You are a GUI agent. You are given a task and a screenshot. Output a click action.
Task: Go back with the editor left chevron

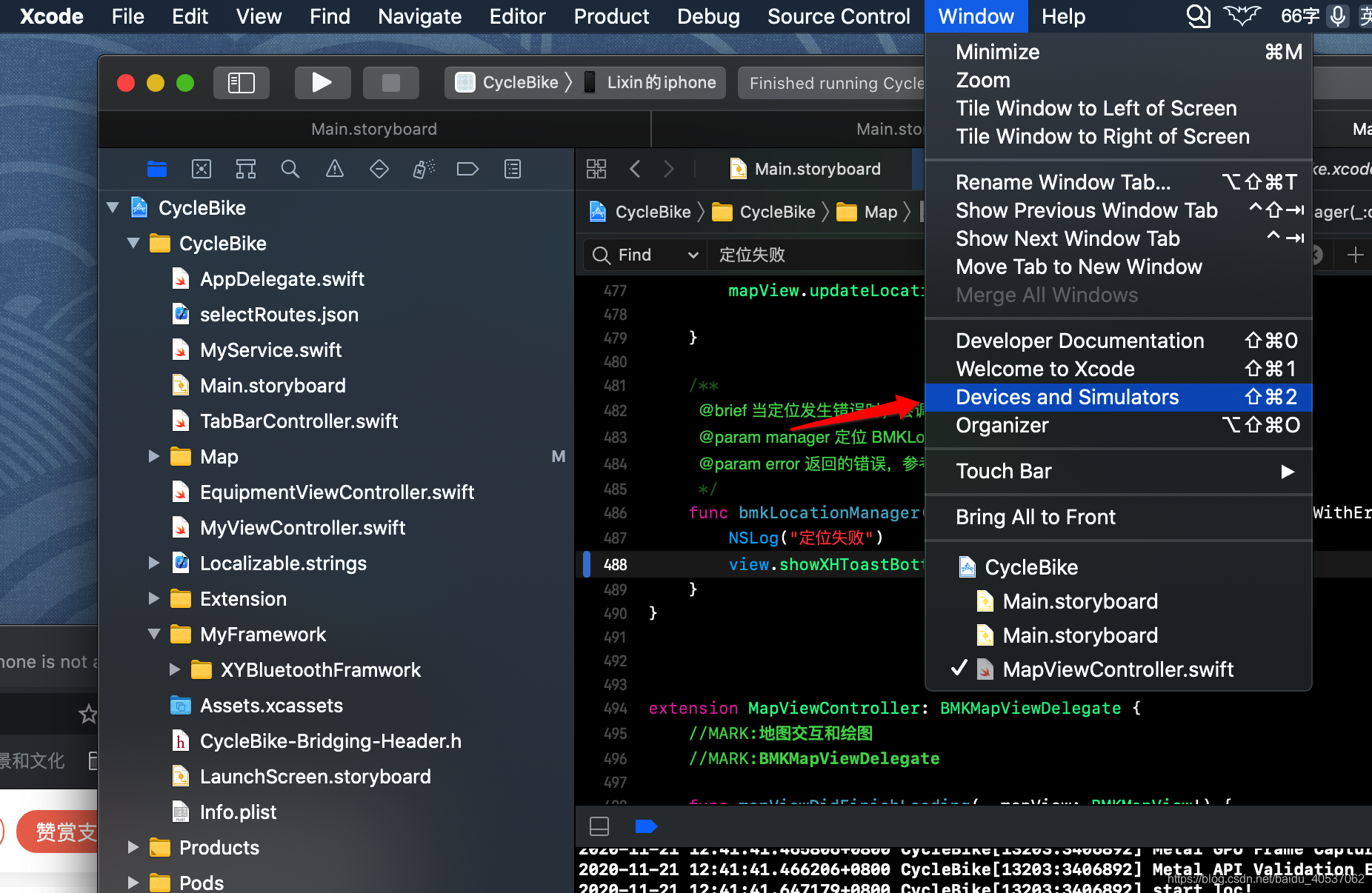click(x=635, y=169)
